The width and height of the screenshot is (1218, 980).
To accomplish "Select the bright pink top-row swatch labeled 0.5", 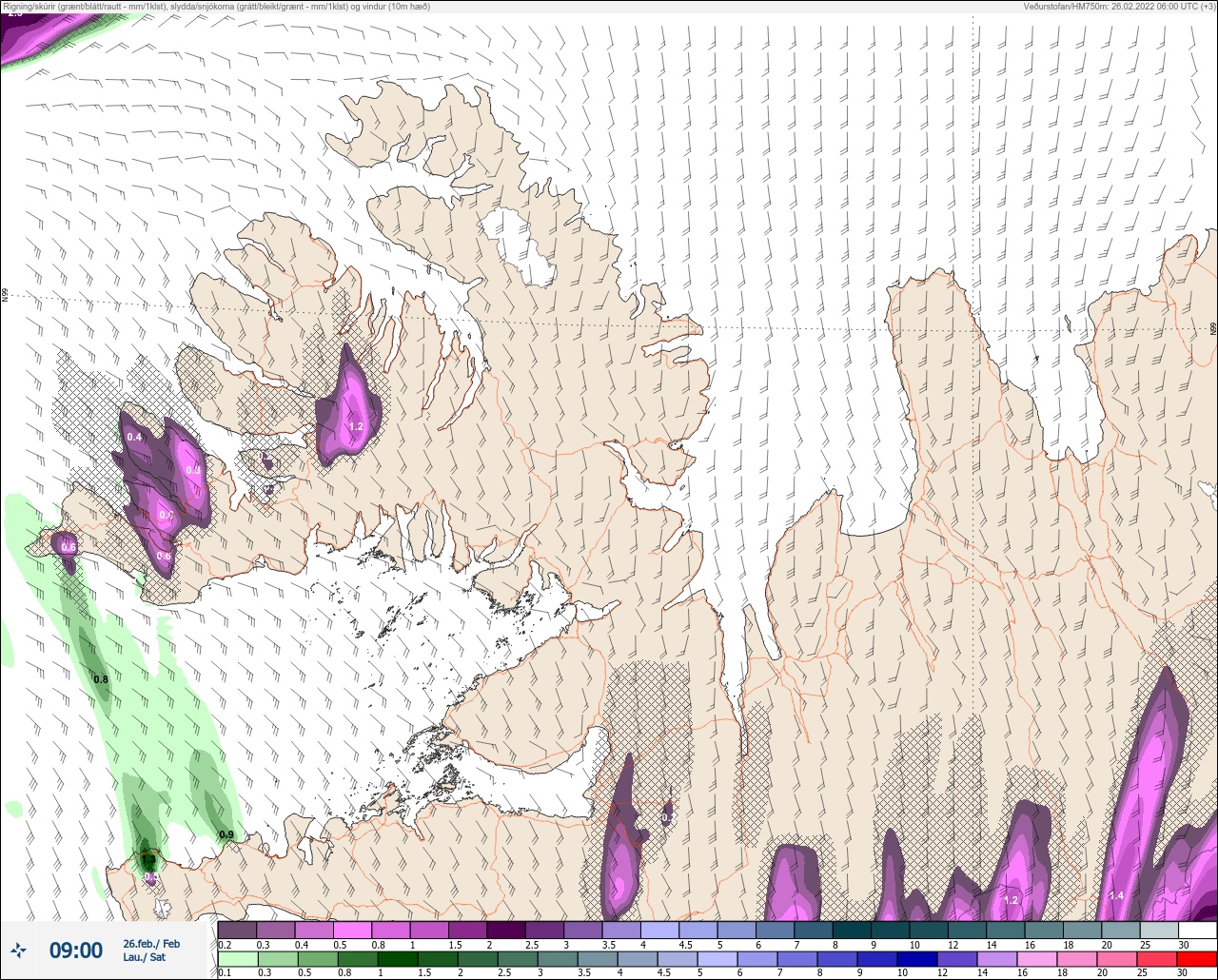I will 352,930.
